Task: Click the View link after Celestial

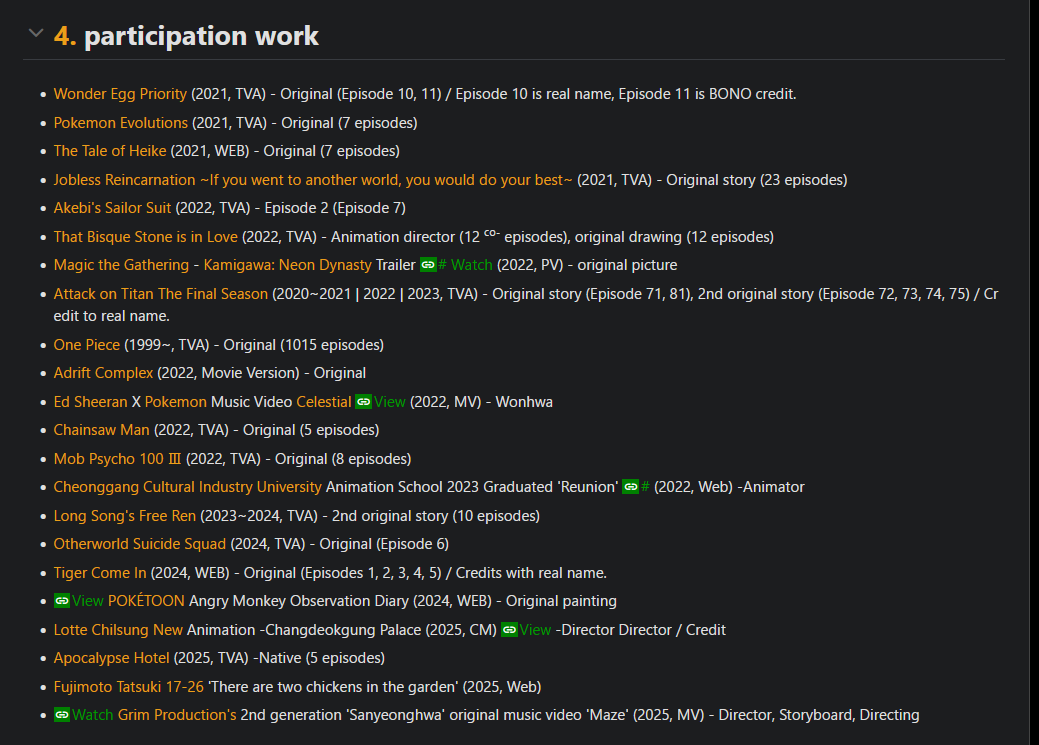Action: click(x=390, y=402)
